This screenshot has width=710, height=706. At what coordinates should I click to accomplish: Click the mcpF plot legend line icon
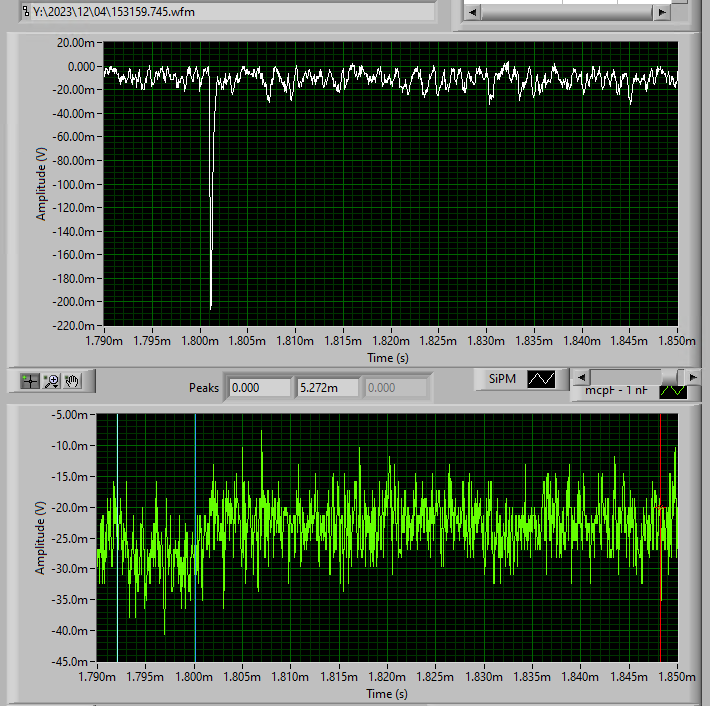click(x=673, y=392)
